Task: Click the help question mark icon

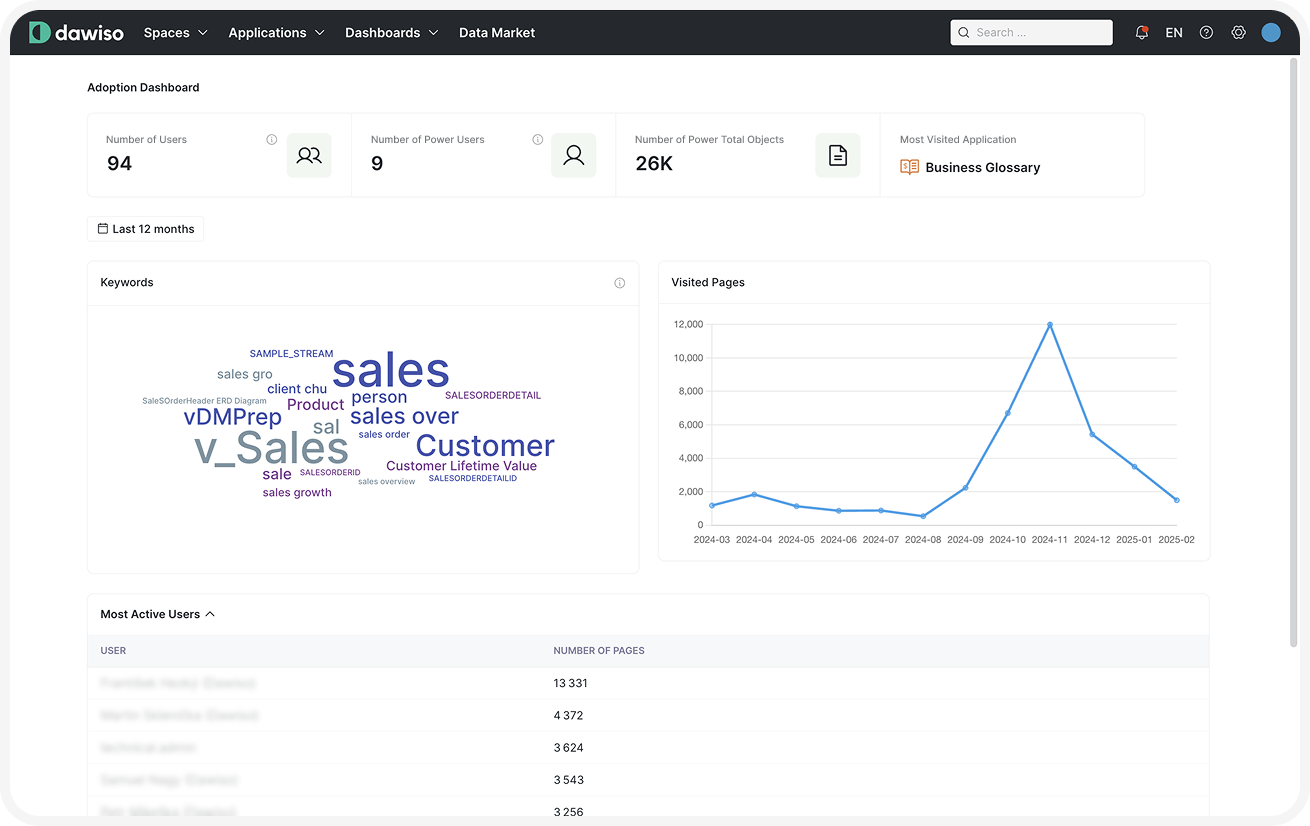Action: click(x=1206, y=31)
